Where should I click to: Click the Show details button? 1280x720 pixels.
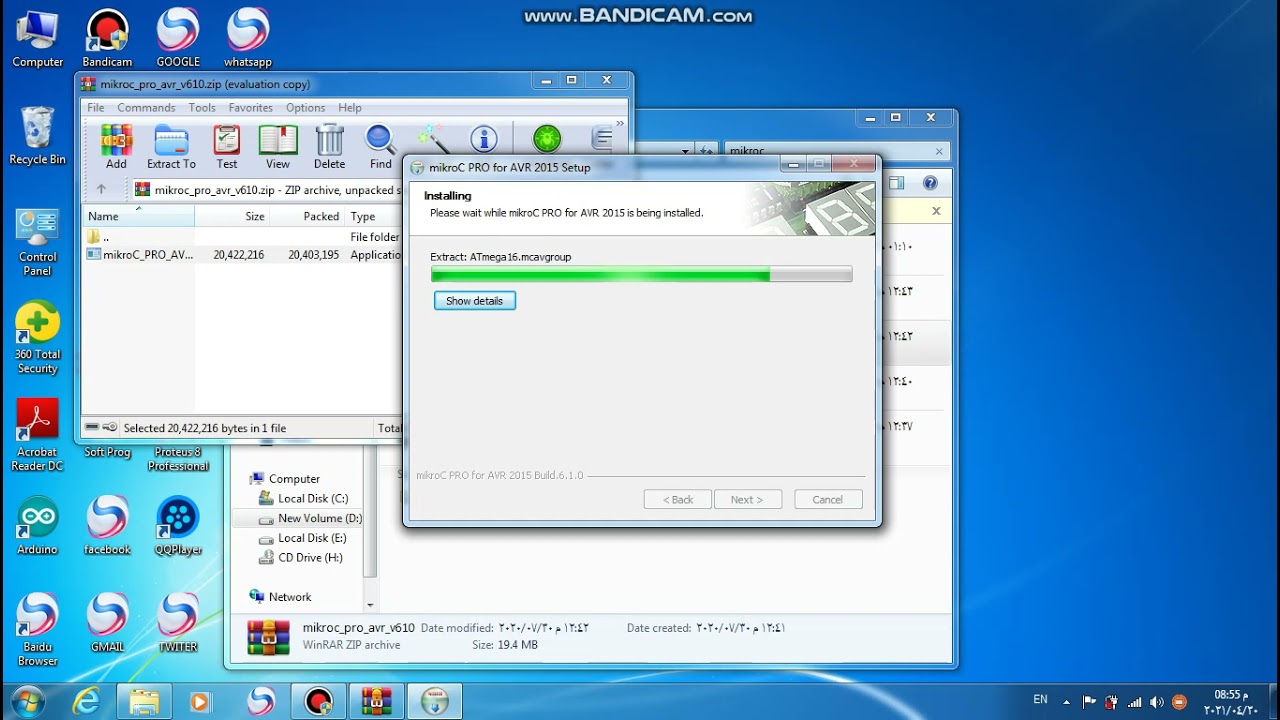point(475,301)
